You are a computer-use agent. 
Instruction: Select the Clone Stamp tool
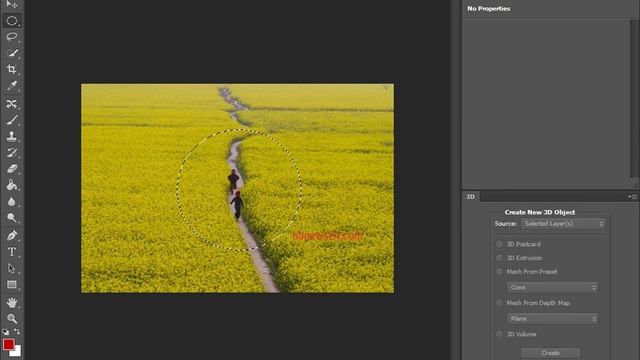[x=12, y=136]
